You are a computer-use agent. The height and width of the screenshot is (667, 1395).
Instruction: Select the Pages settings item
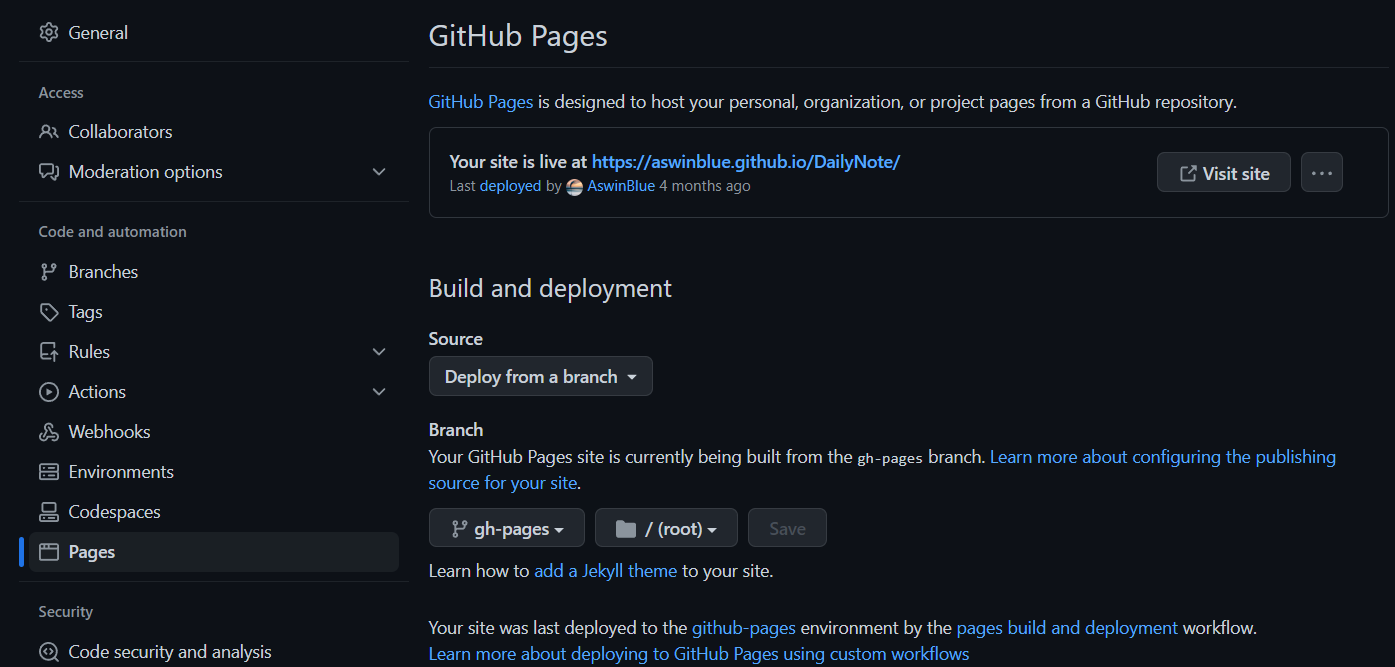(x=214, y=552)
